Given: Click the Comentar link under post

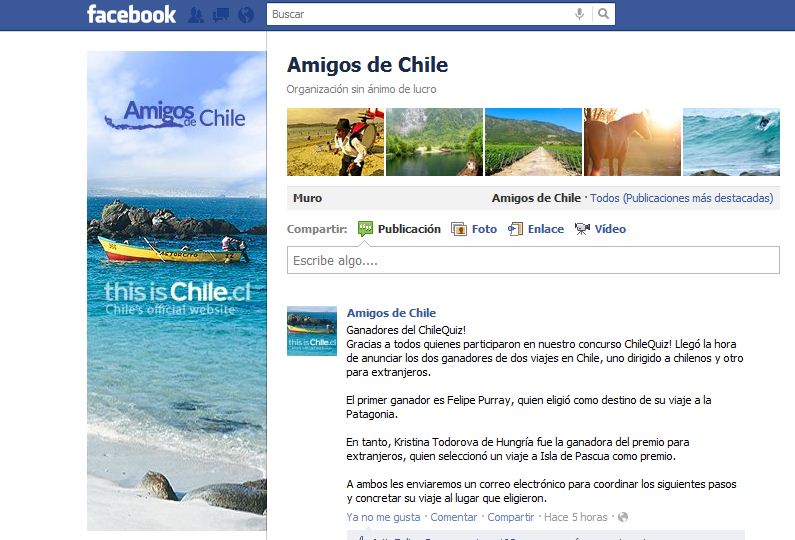Looking at the screenshot, I should 454,517.
